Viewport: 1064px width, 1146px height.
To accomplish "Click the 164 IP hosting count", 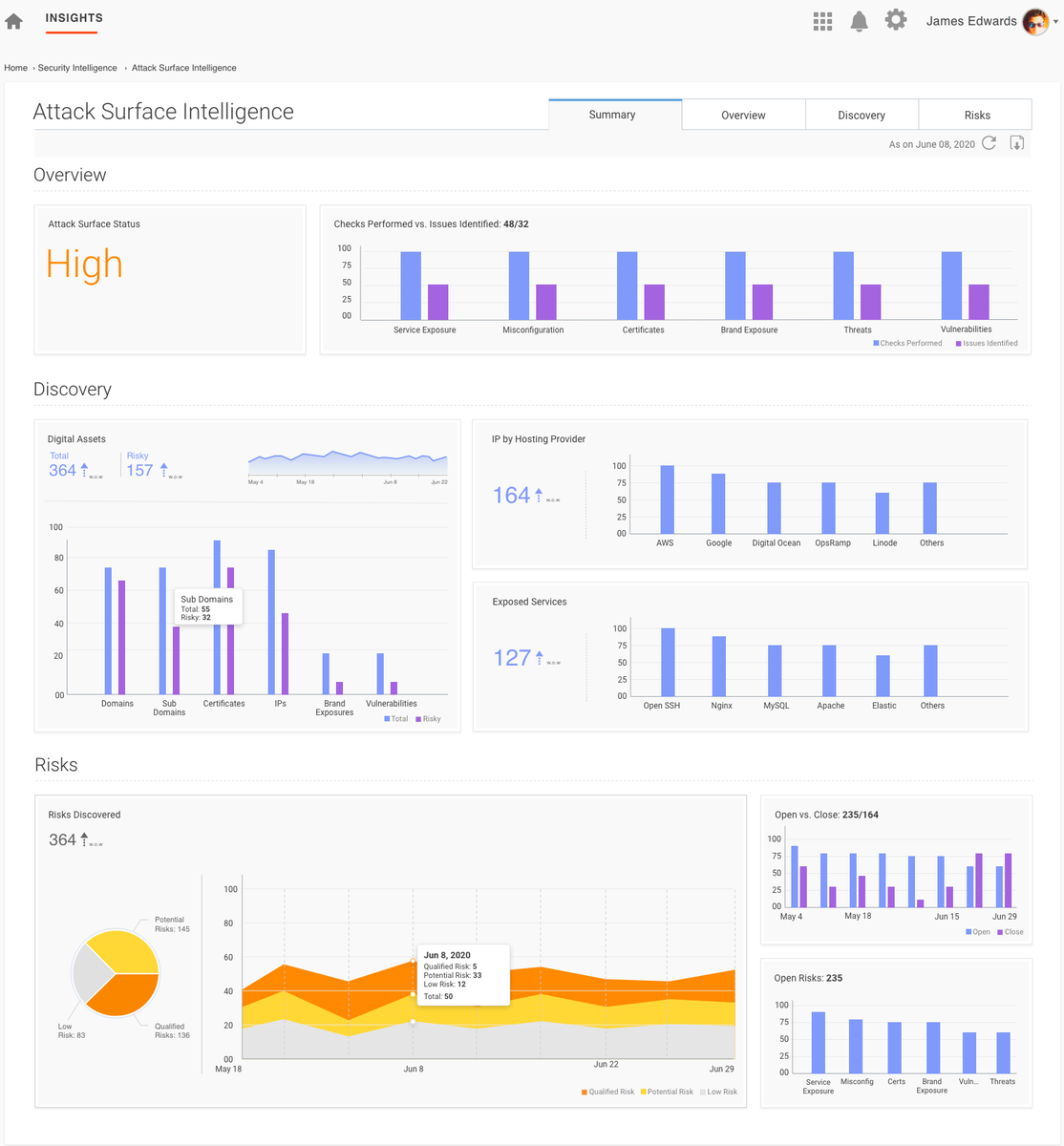I will click(511, 496).
